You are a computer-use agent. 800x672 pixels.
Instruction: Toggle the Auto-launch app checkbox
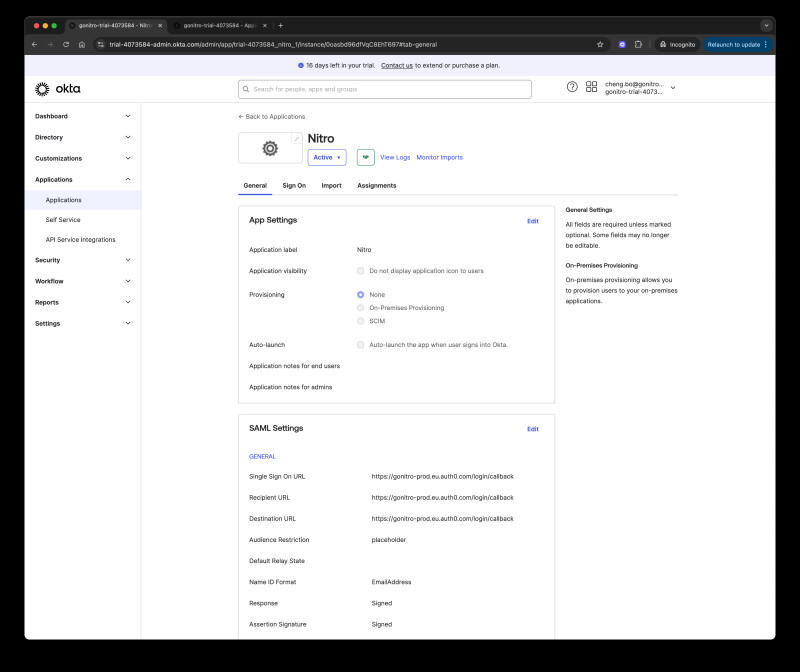click(360, 345)
